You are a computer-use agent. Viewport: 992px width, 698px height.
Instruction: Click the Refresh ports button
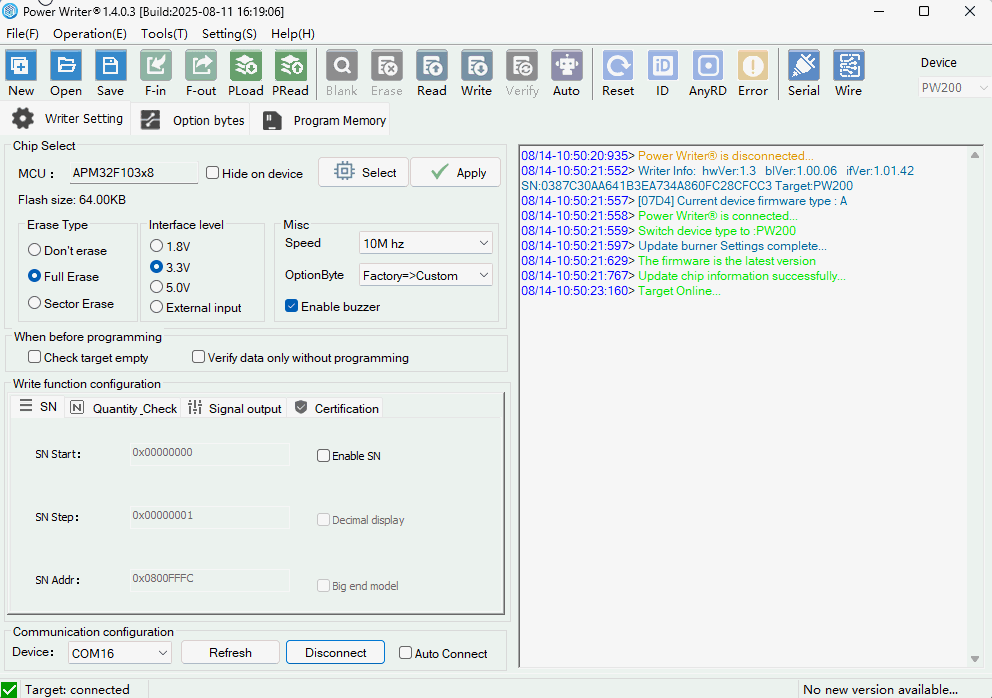[x=230, y=652]
